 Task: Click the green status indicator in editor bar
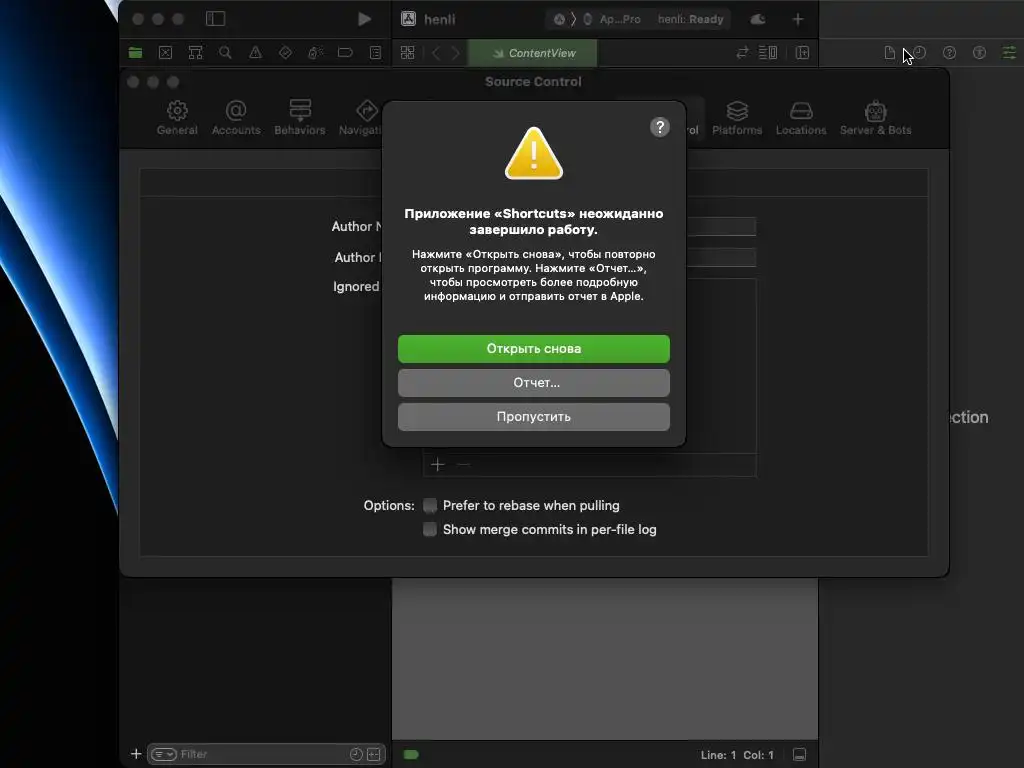click(411, 755)
